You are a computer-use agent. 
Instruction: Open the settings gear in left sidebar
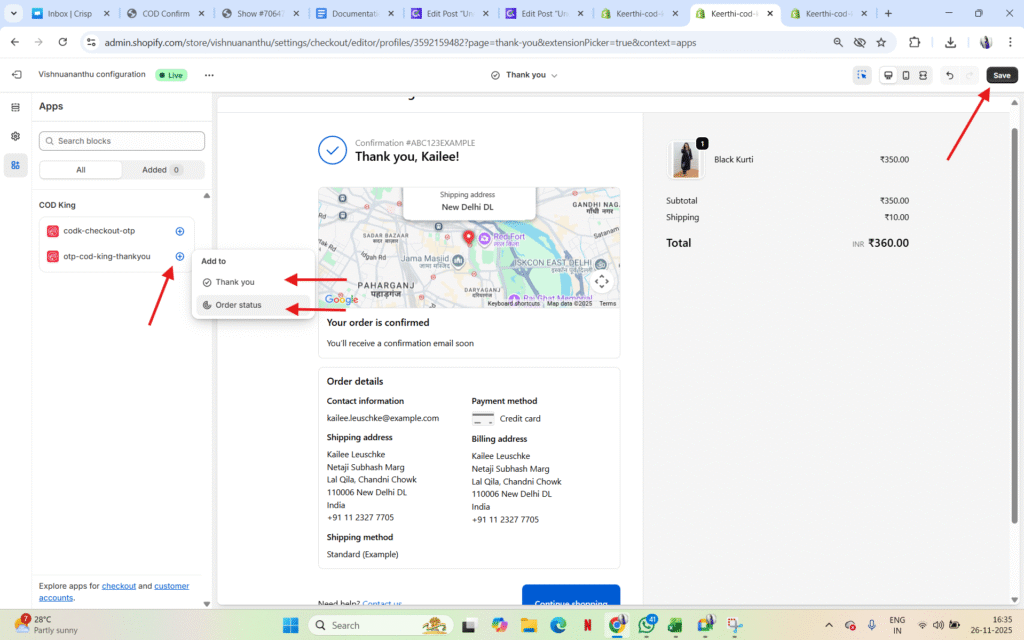(x=16, y=136)
